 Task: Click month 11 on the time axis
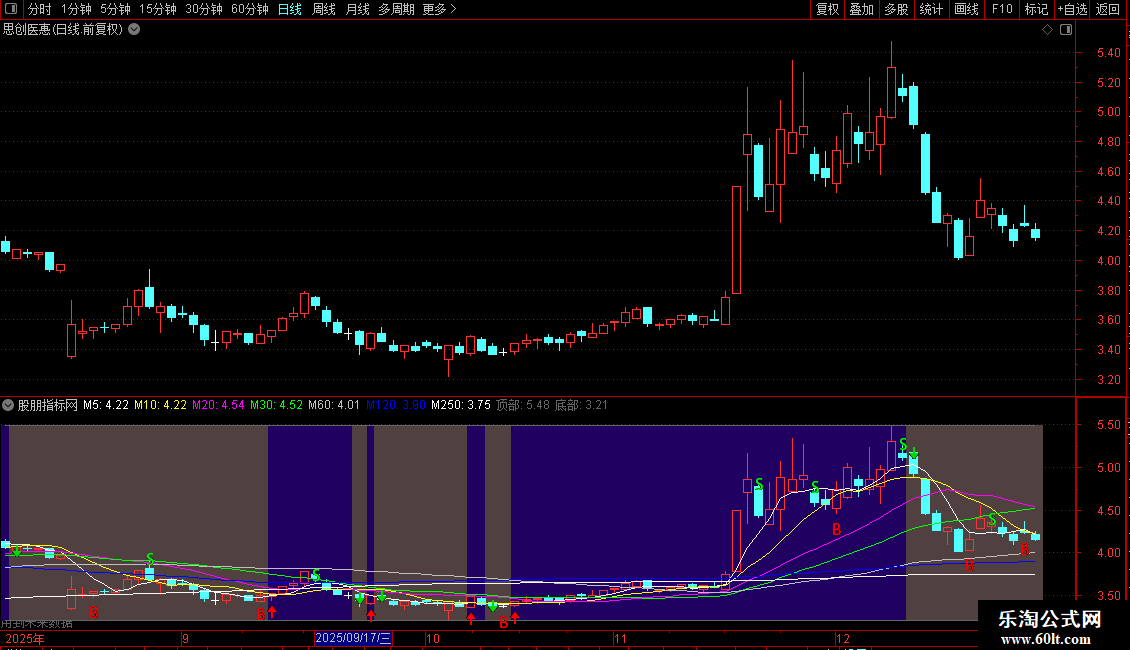pyautogui.click(x=620, y=638)
